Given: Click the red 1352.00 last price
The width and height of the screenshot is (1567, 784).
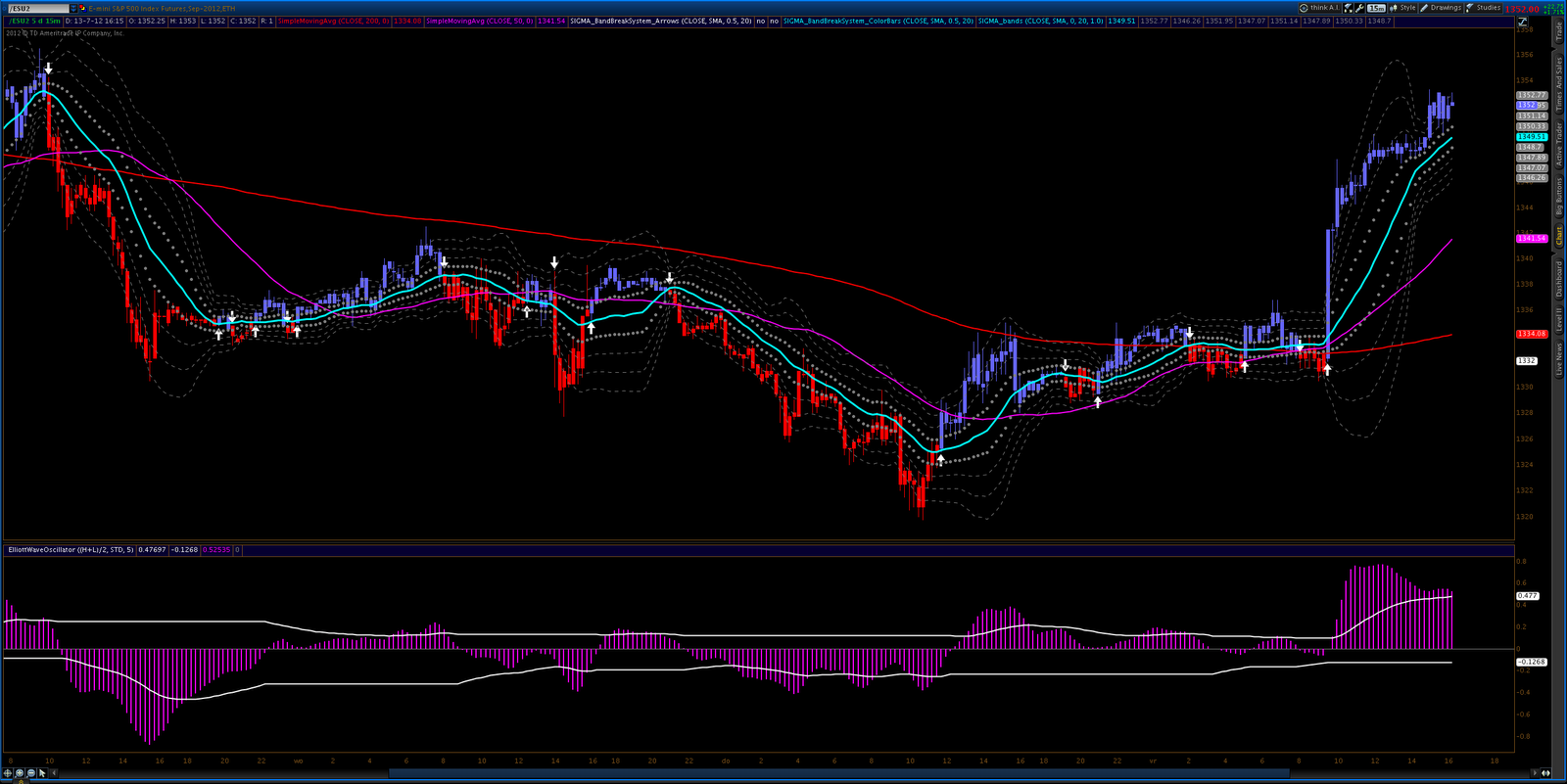Looking at the screenshot, I should pos(1522,9).
